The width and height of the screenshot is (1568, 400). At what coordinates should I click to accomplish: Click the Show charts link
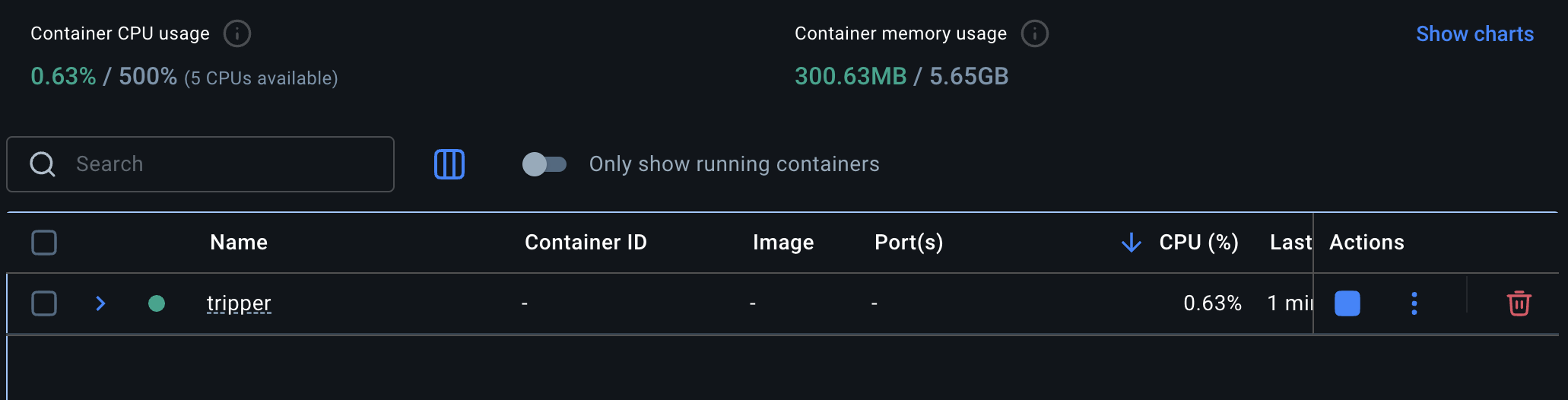point(1474,34)
